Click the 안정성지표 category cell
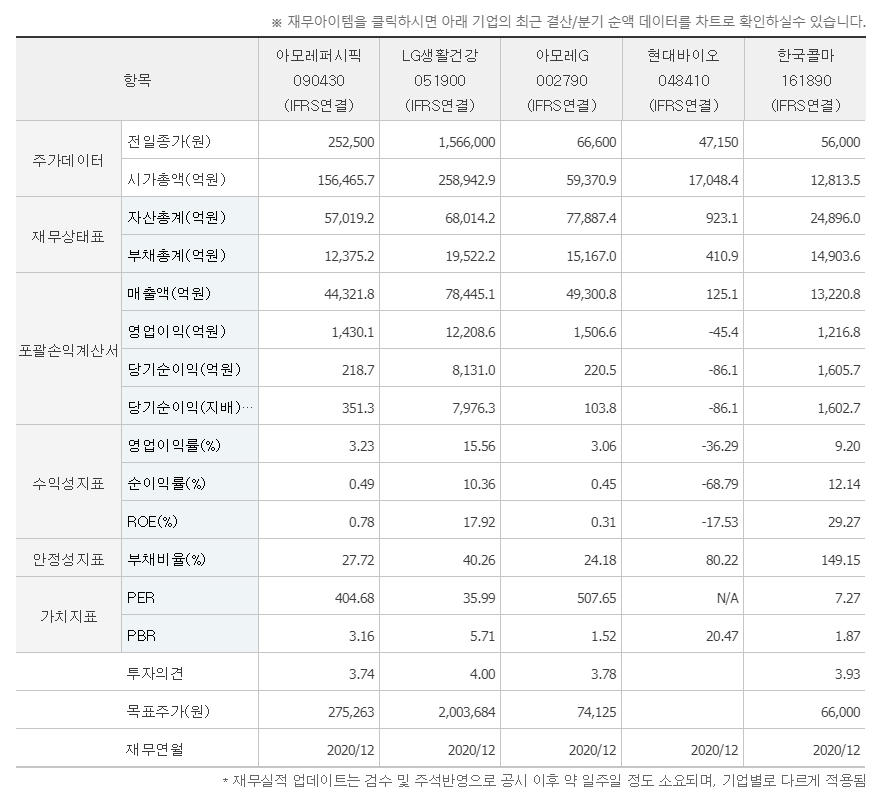This screenshot has width=878, height=792. click(x=68, y=560)
